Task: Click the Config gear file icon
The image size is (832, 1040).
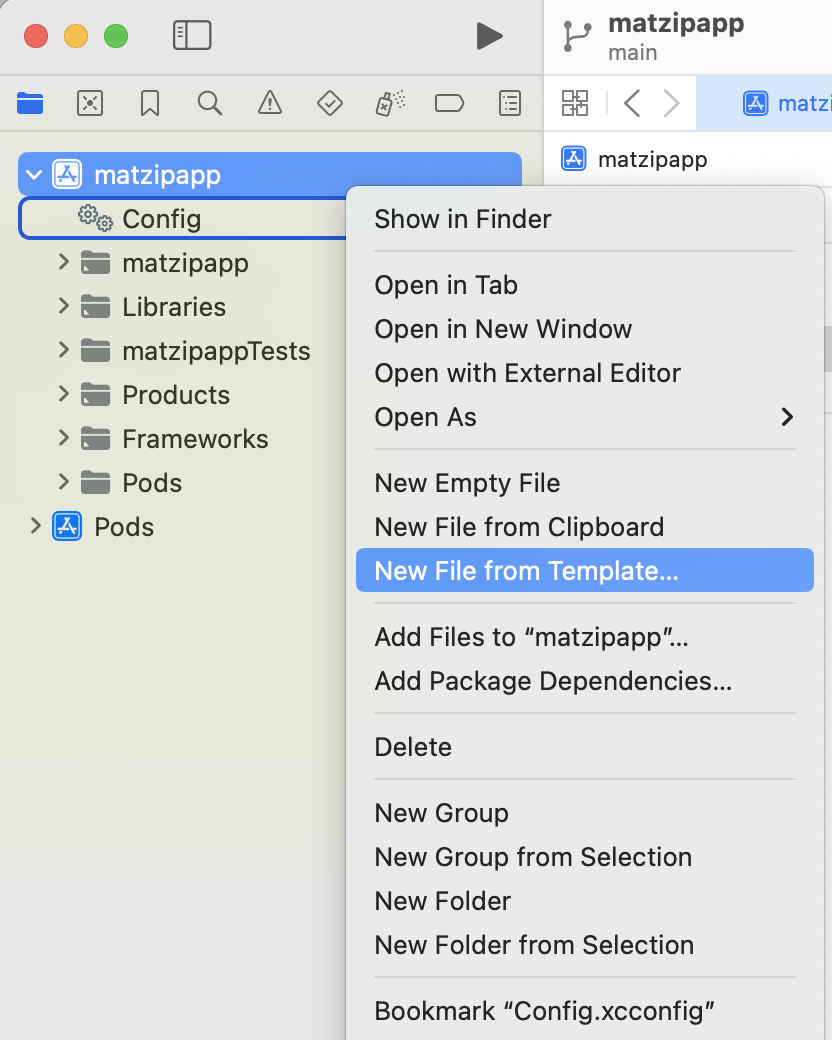Action: click(95, 218)
